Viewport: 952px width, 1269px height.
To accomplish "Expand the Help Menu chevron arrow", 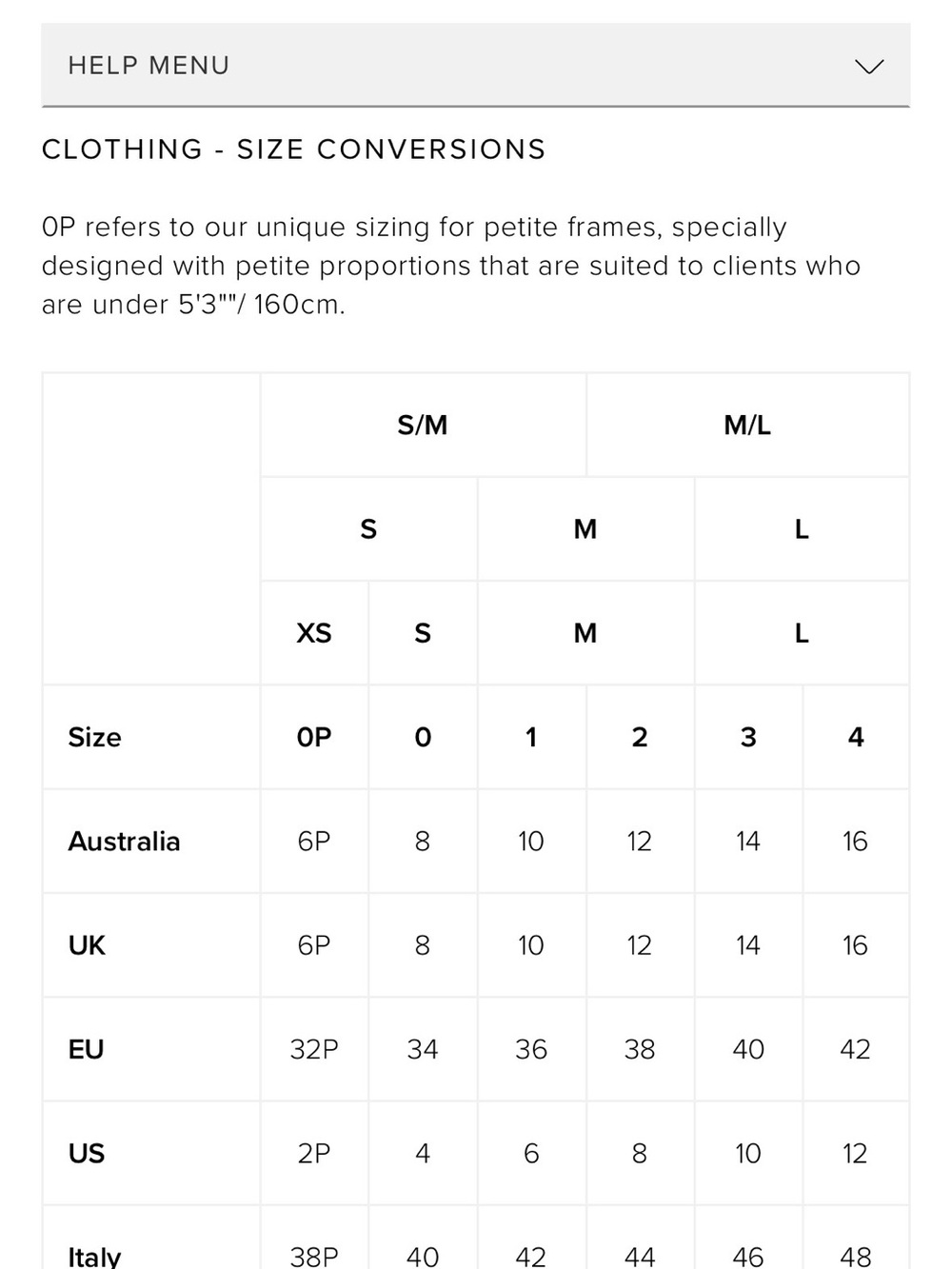I will click(x=868, y=66).
